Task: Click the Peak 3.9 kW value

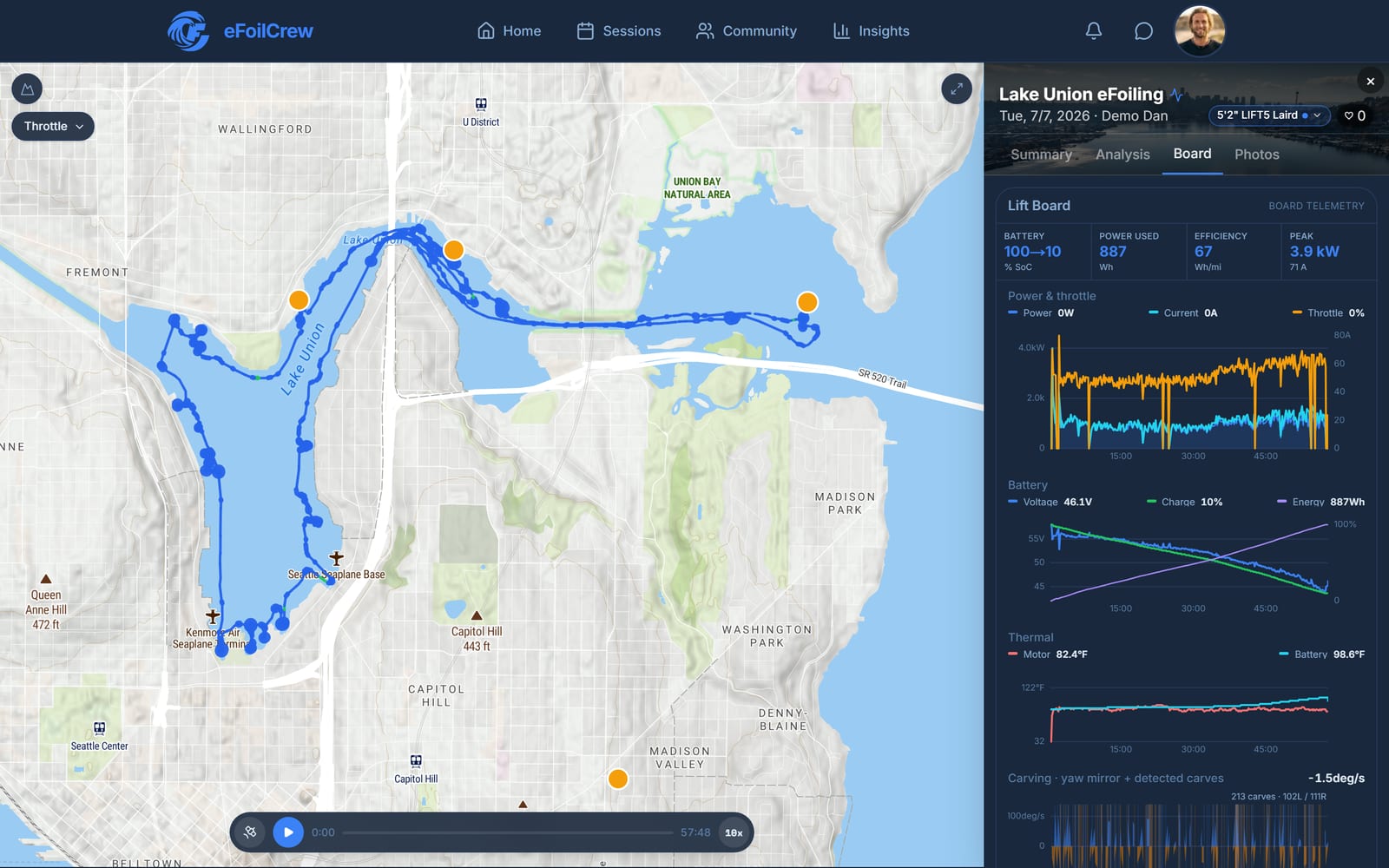Action: point(1314,252)
